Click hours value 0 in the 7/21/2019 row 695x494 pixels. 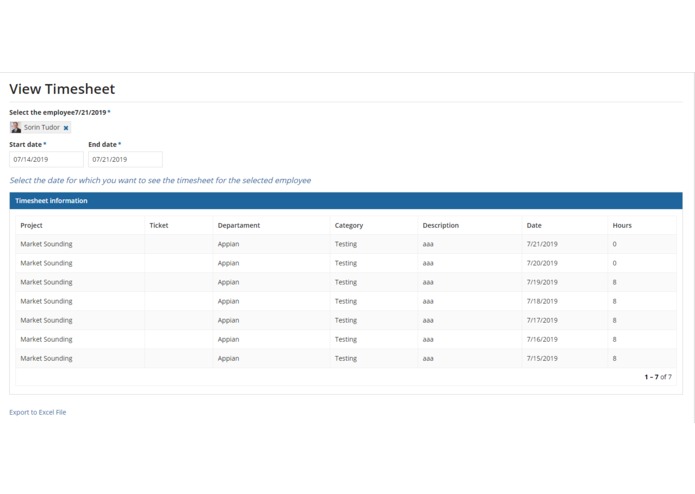pyautogui.click(x=614, y=244)
